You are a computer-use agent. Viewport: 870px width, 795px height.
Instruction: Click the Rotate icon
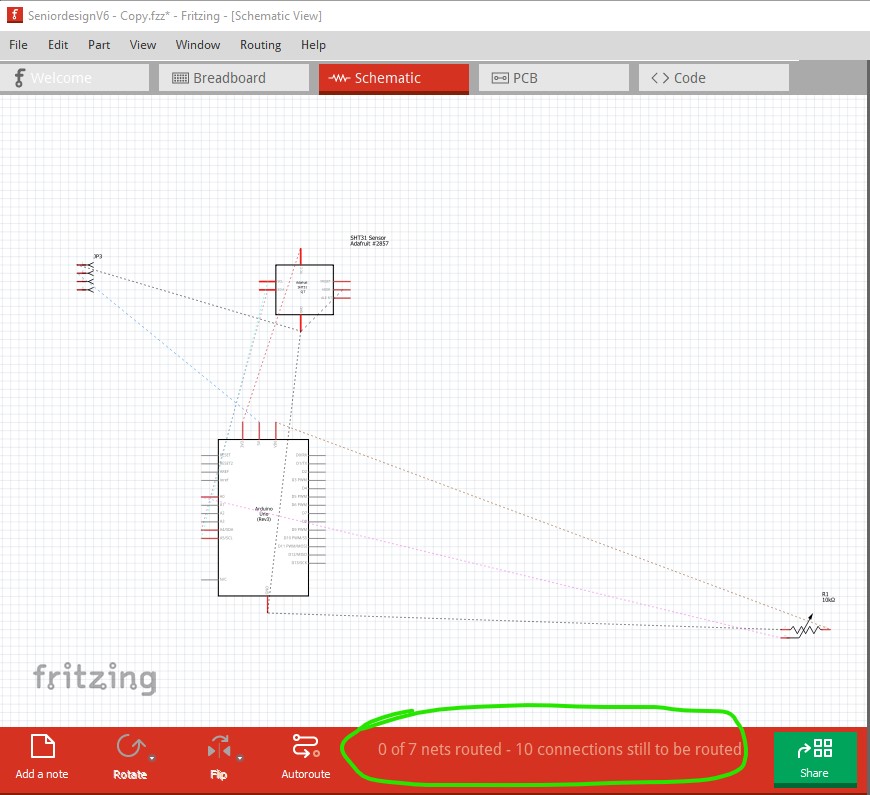[130, 746]
